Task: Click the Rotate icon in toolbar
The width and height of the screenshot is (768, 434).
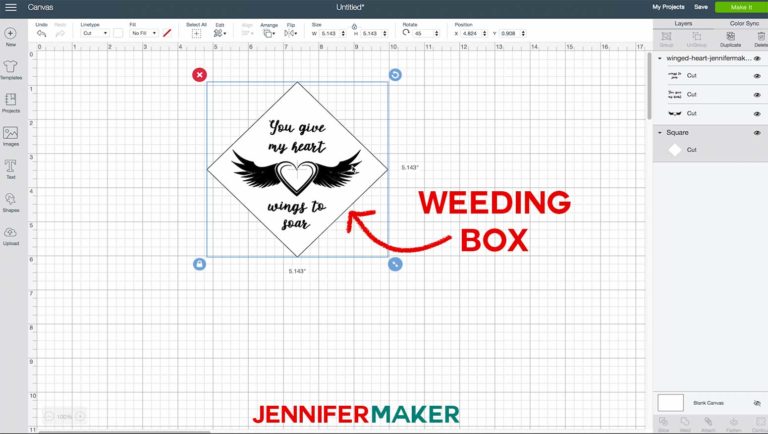Action: [406, 33]
